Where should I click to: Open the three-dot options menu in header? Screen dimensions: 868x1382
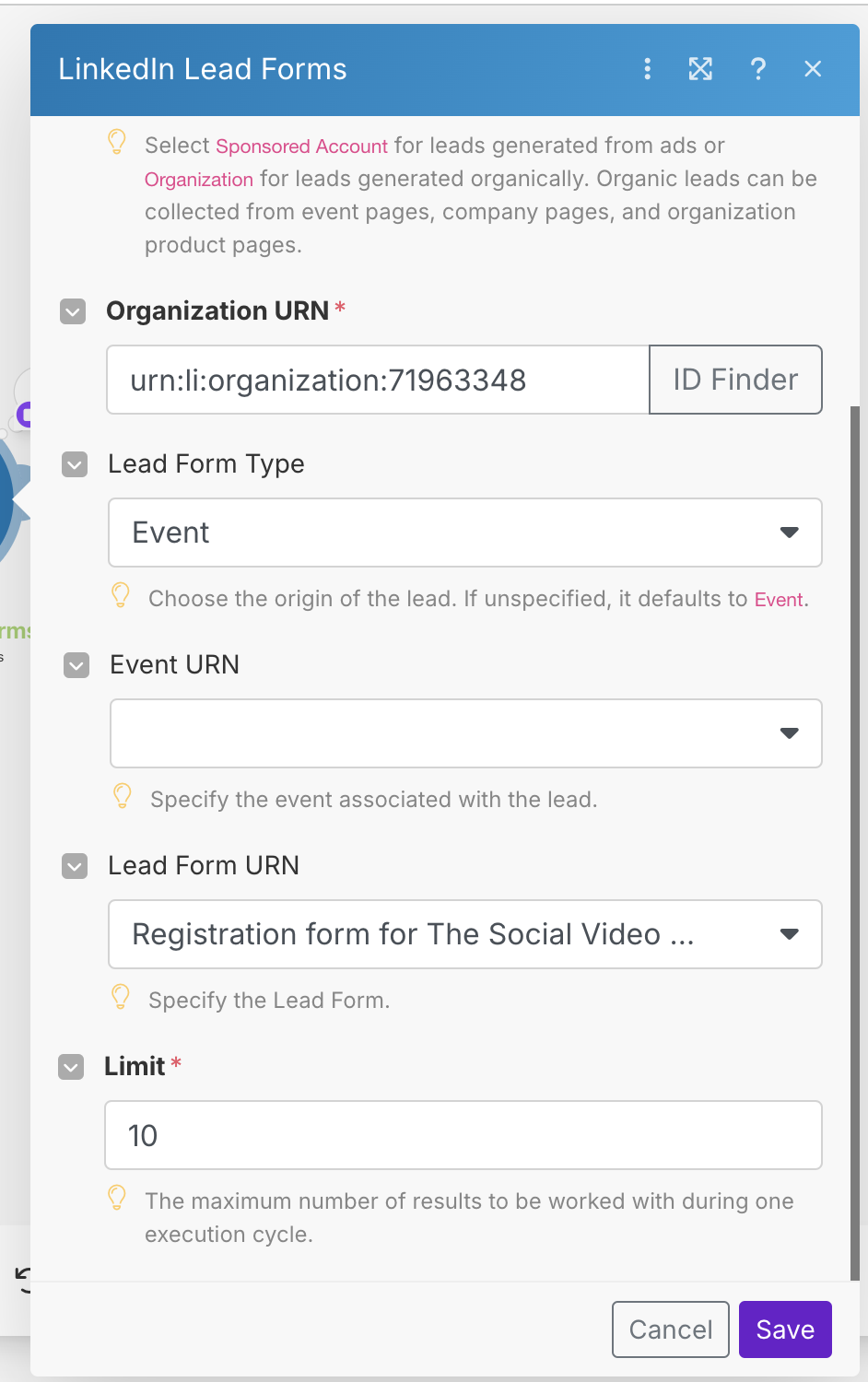point(648,69)
